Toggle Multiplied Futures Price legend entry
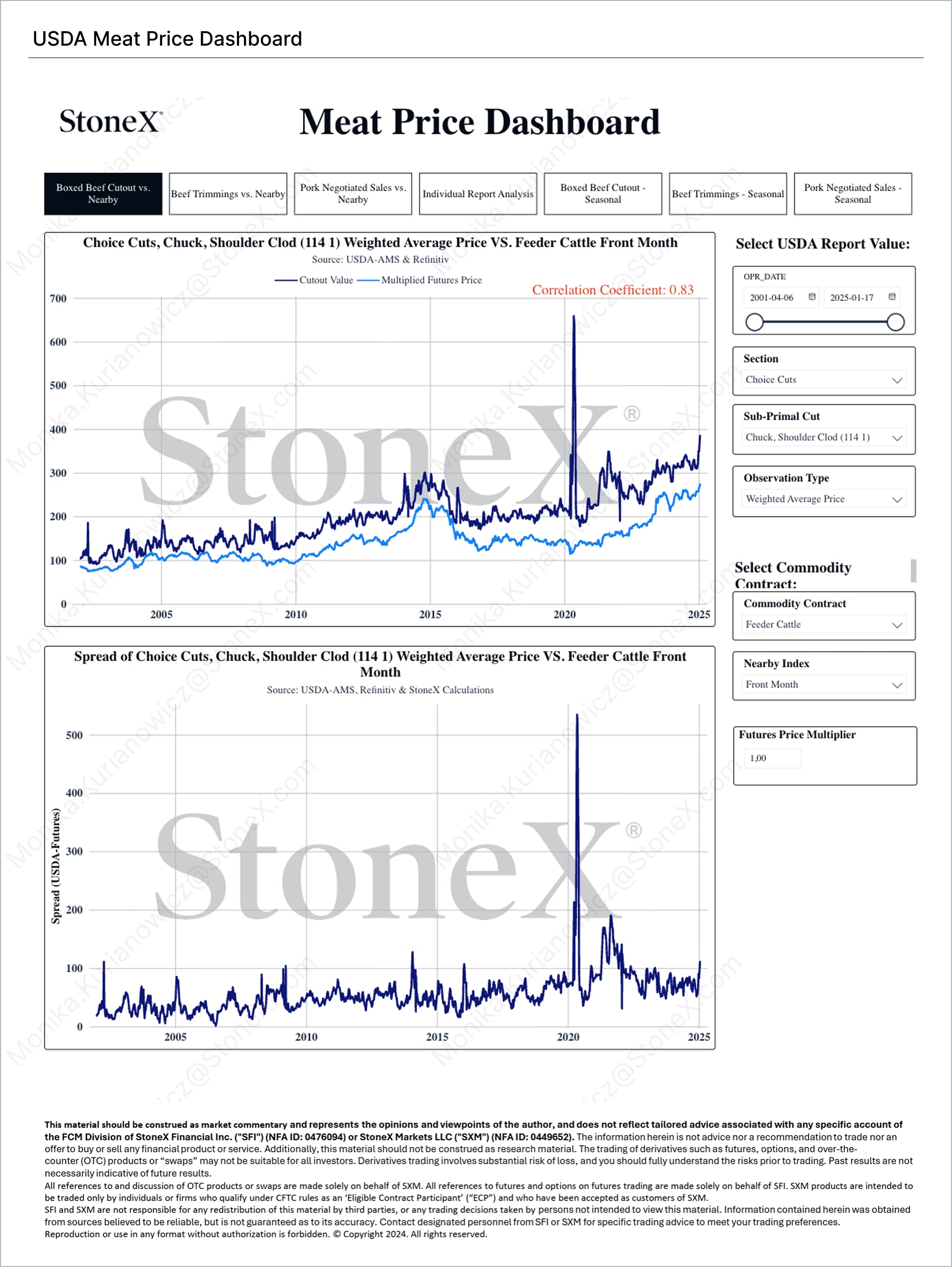This screenshot has width=952, height=1267. tap(419, 280)
